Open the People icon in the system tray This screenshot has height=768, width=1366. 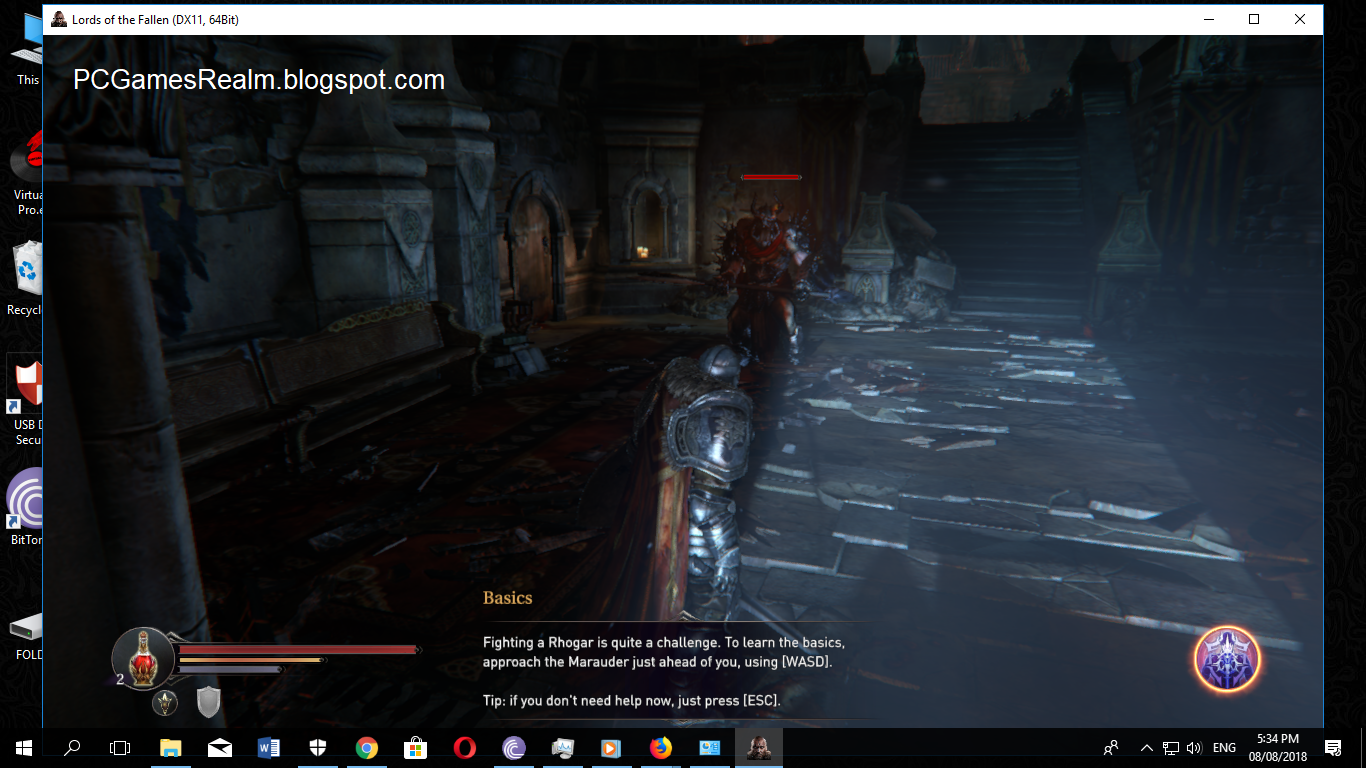pos(1111,748)
